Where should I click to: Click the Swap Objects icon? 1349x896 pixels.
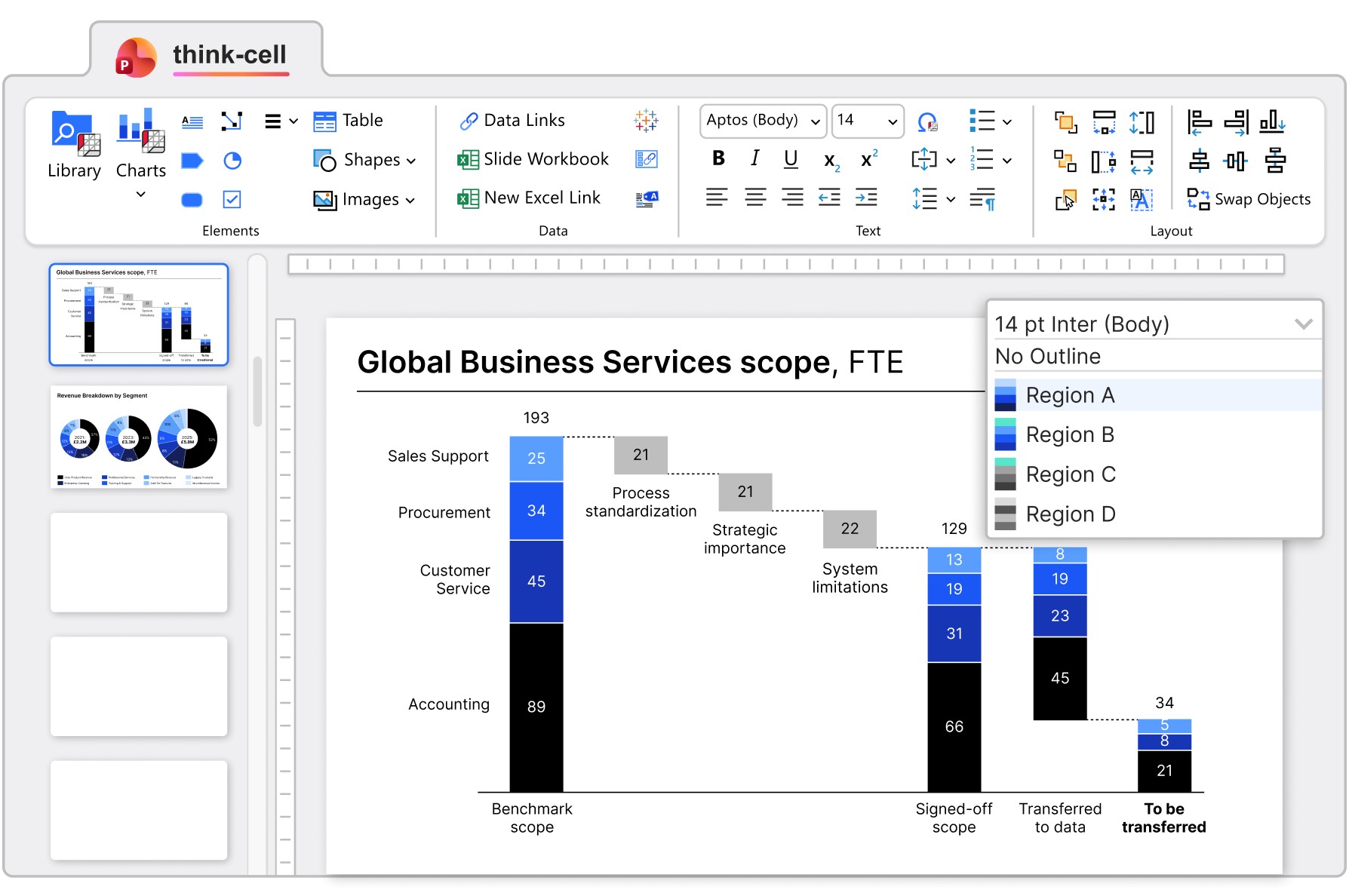click(1198, 199)
